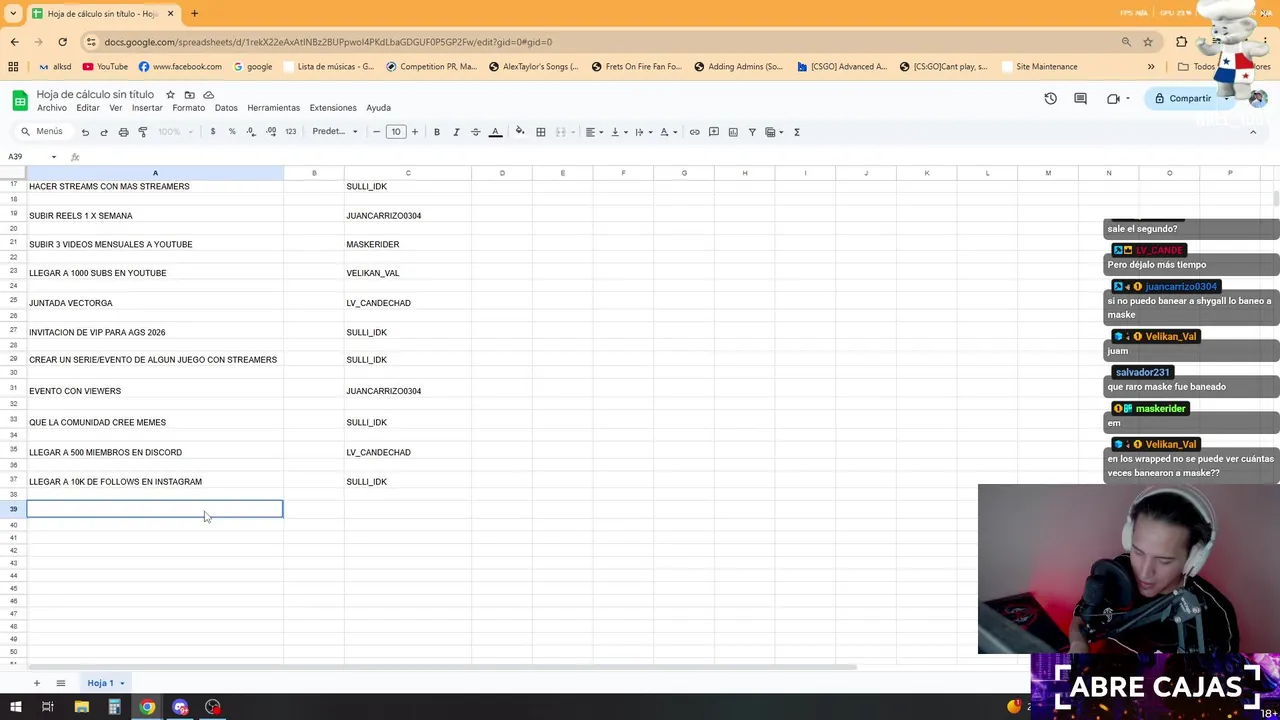The image size is (1280, 720).
Task: Format selection as currency
Action: pyautogui.click(x=212, y=132)
